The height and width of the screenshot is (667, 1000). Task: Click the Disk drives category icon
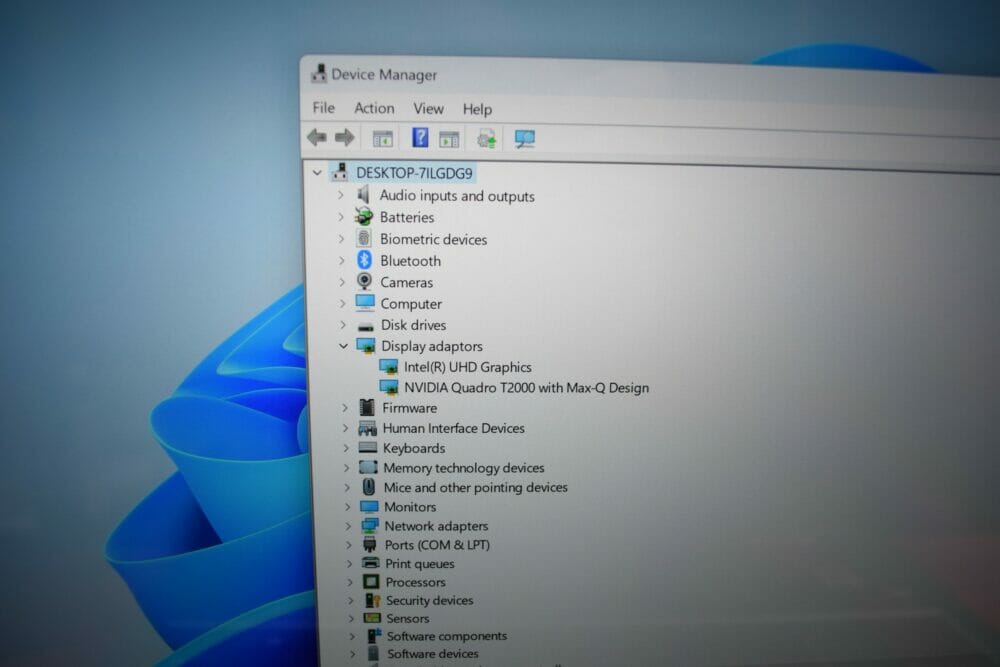point(365,326)
